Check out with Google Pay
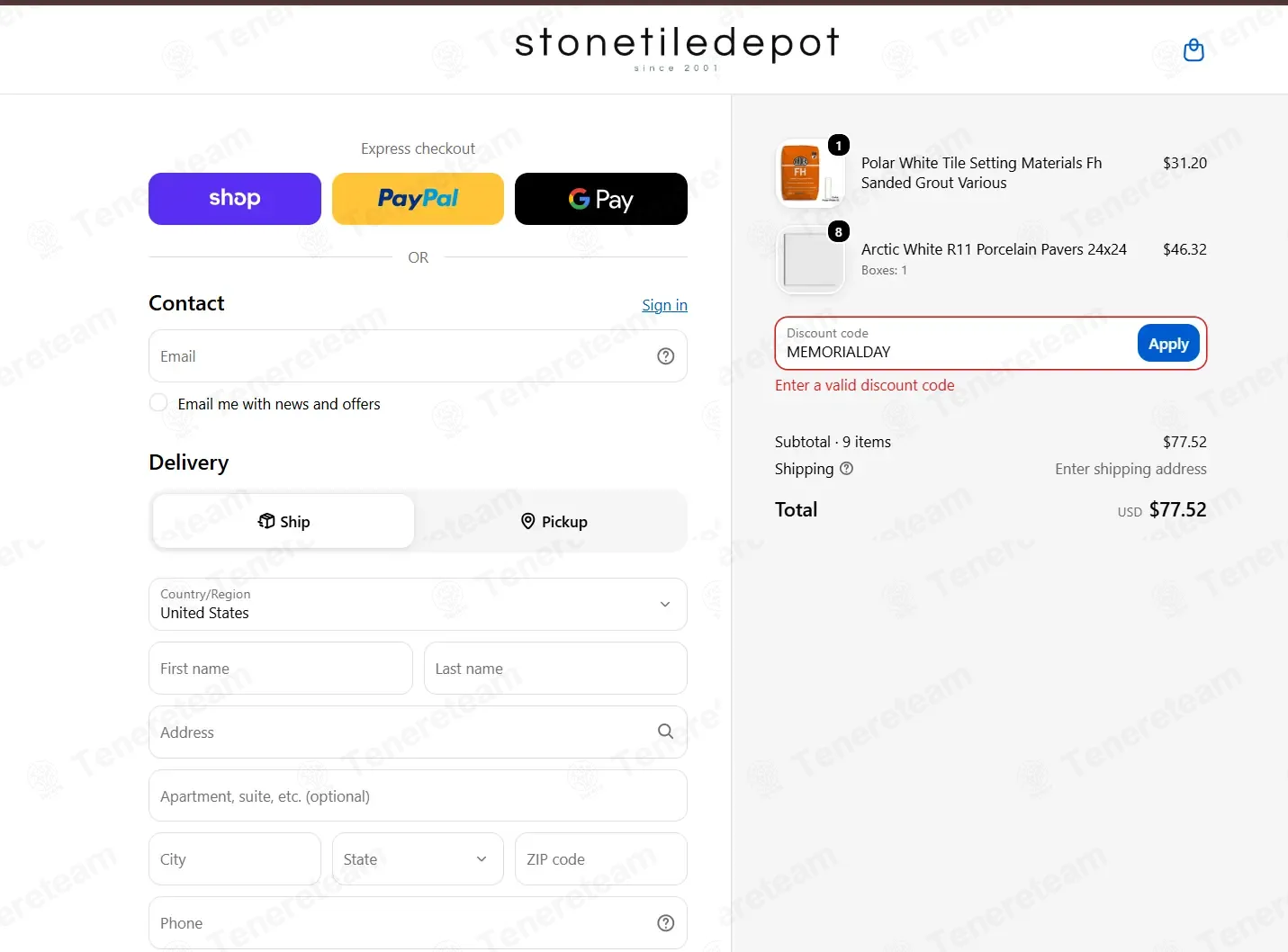 [601, 199]
